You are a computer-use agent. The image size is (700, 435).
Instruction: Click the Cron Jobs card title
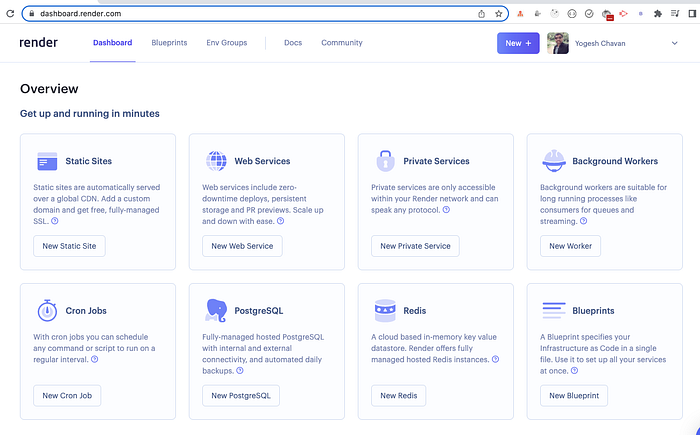[86, 311]
